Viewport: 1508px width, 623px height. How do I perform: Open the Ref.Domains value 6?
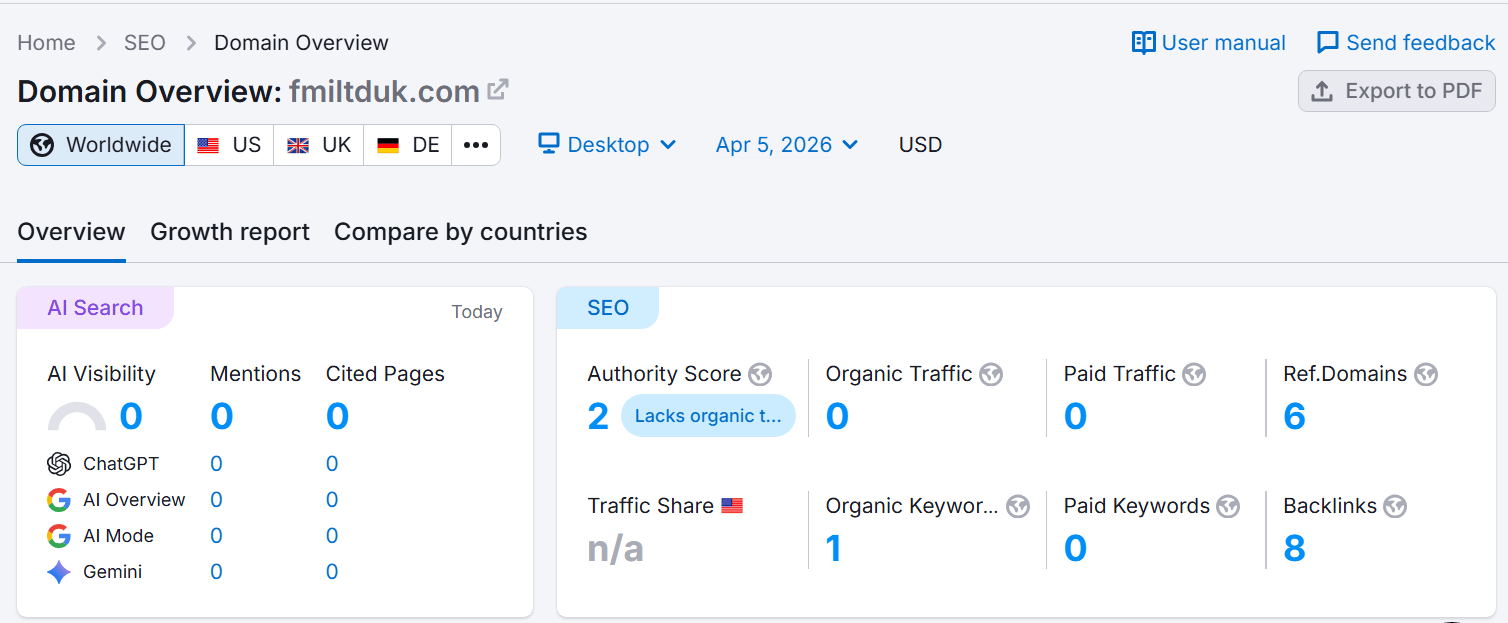pyautogui.click(x=1294, y=416)
